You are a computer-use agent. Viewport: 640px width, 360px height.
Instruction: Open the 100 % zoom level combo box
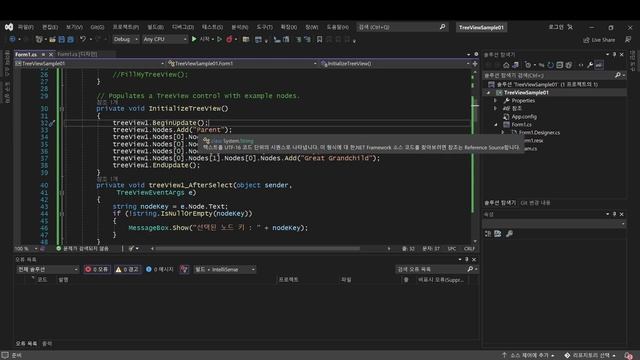click(x=26, y=249)
